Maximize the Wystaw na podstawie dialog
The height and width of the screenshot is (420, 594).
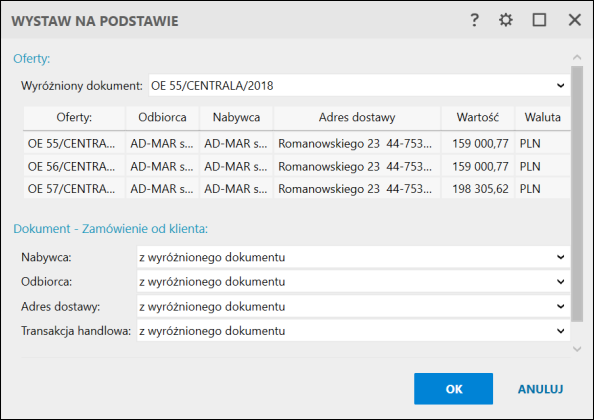(x=539, y=20)
